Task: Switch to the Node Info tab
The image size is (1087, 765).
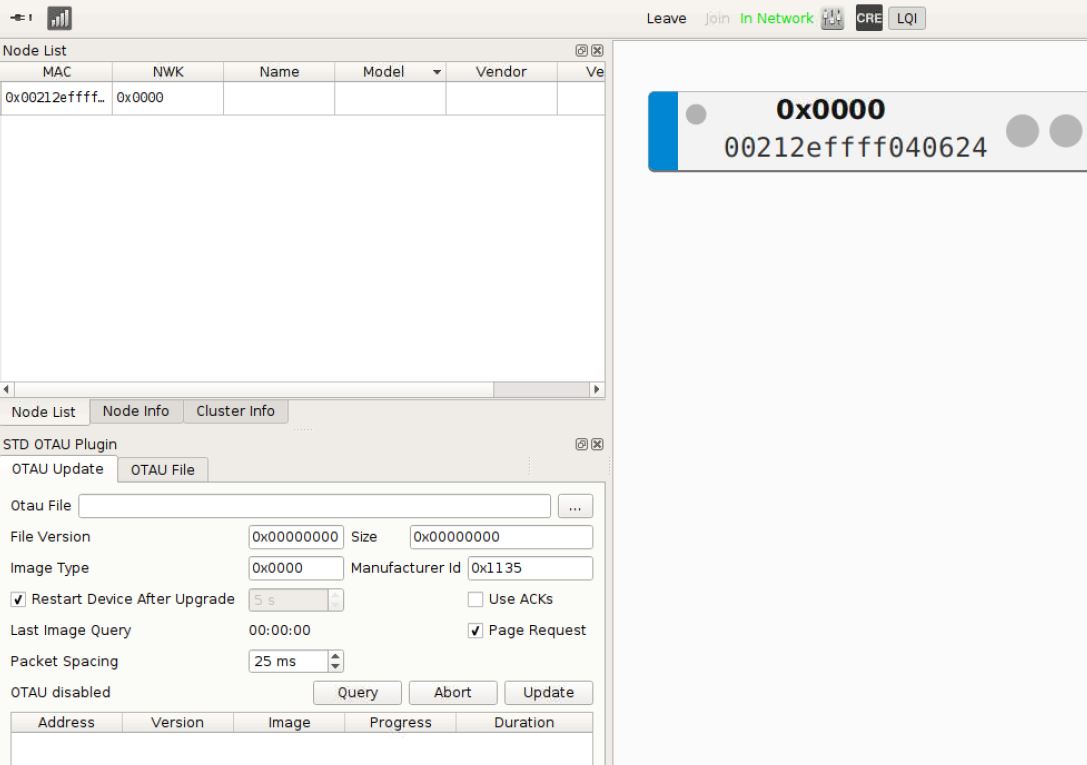Action: 136,411
